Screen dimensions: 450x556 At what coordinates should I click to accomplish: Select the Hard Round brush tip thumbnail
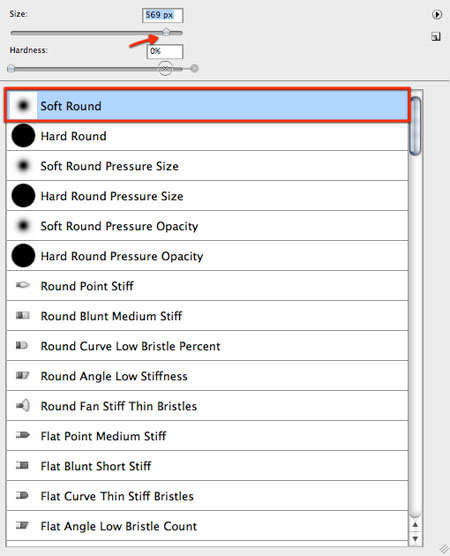click(x=23, y=135)
